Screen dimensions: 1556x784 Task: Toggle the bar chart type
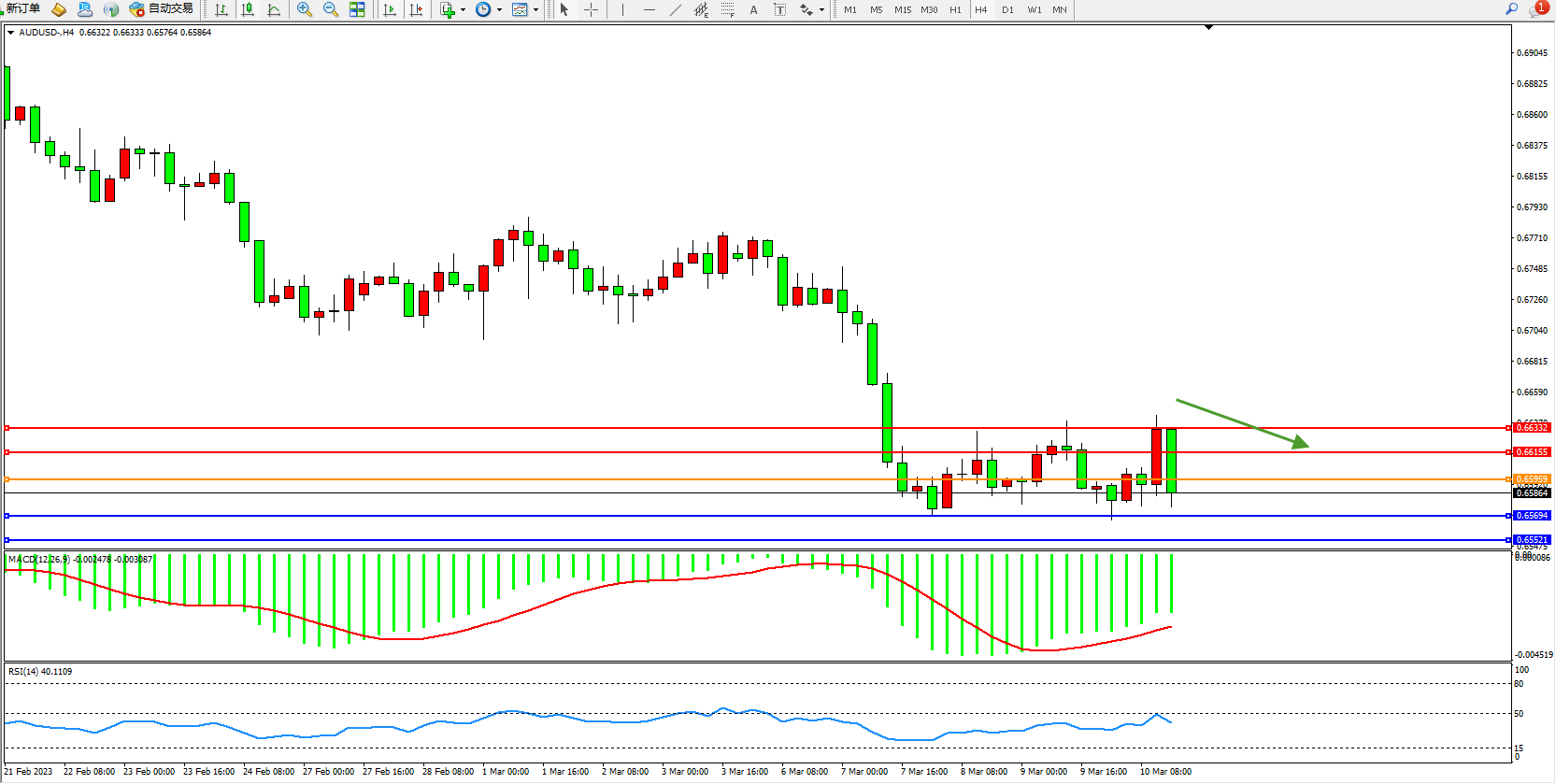(221, 9)
